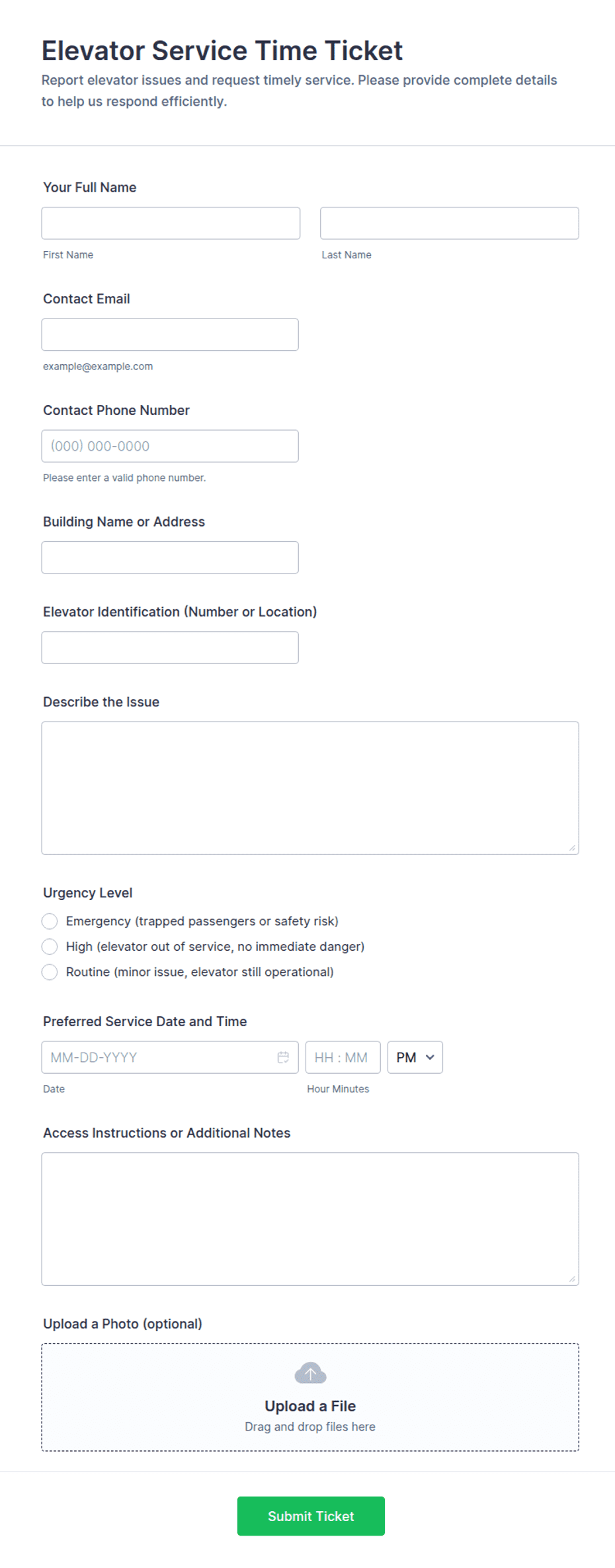Select the Emergency urgency level
This screenshot has width=615, height=1568.
(50, 921)
